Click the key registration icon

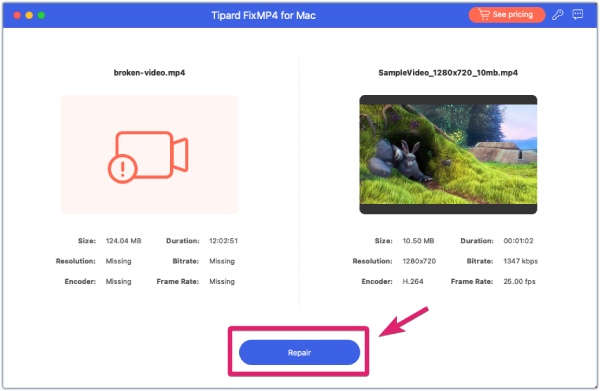[558, 15]
